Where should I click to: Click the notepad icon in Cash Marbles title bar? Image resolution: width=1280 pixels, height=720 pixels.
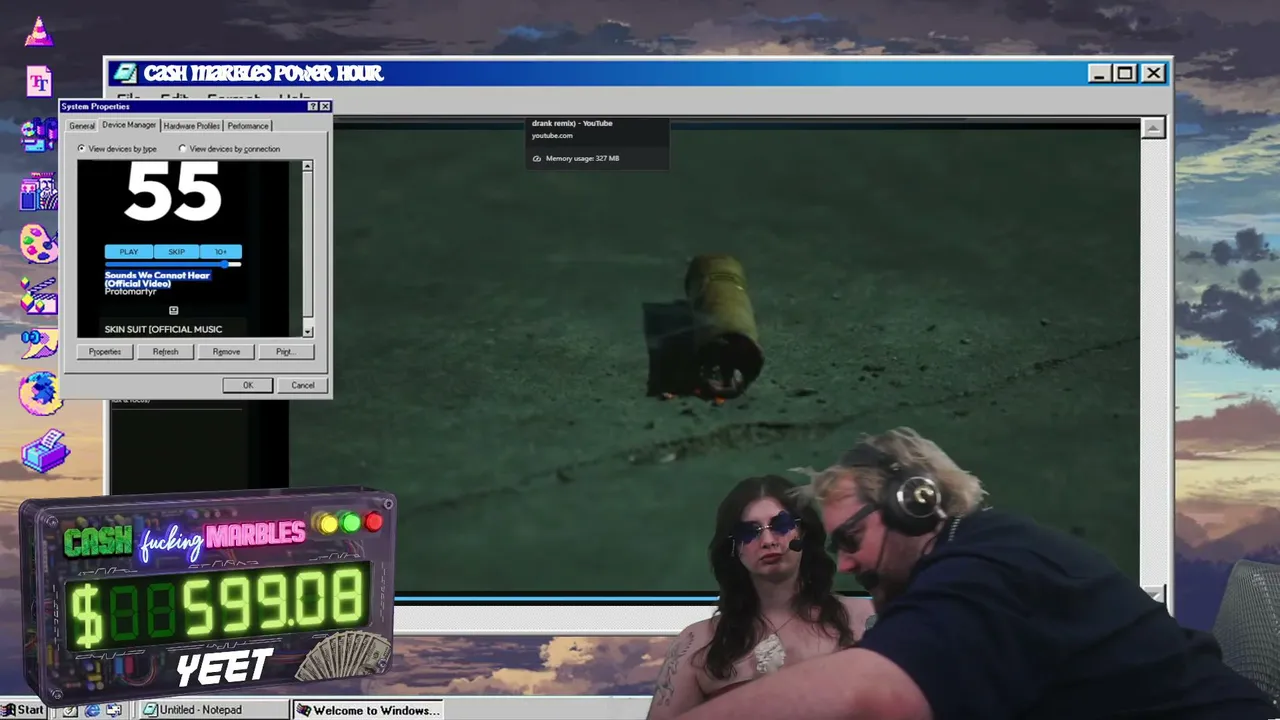point(125,73)
